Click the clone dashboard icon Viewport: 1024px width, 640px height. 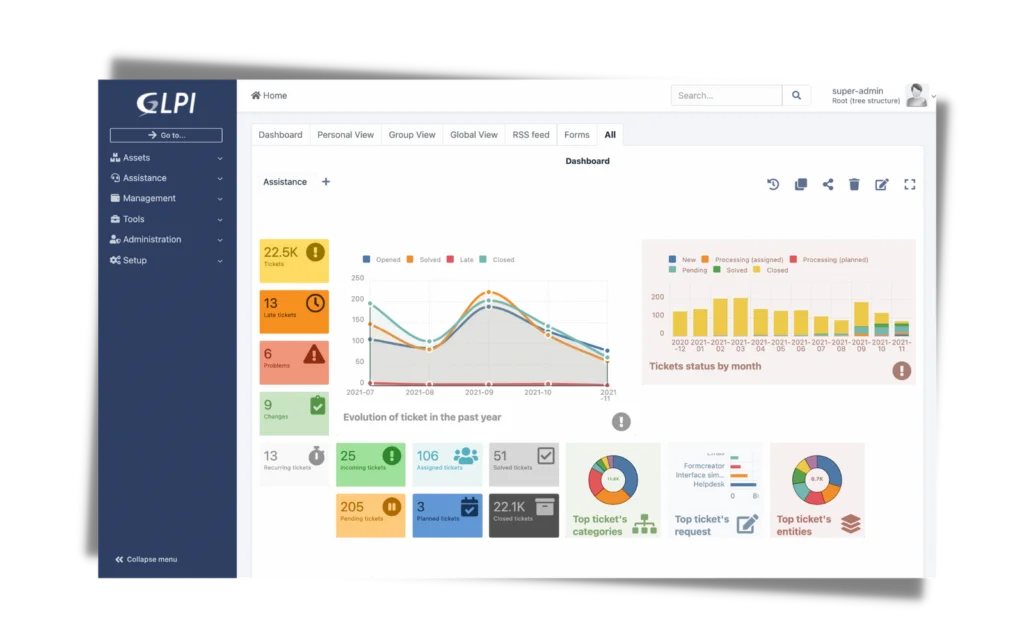[800, 184]
